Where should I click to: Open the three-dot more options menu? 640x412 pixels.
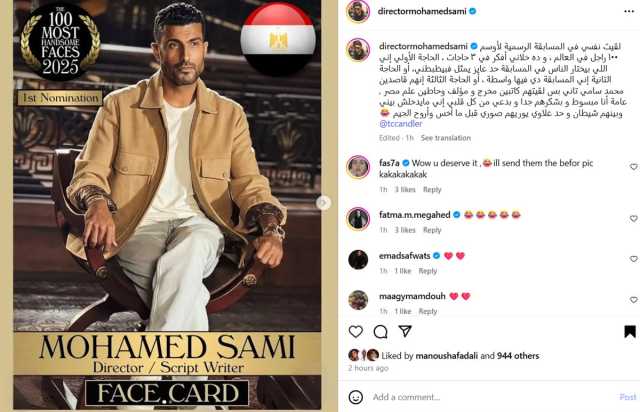click(629, 11)
